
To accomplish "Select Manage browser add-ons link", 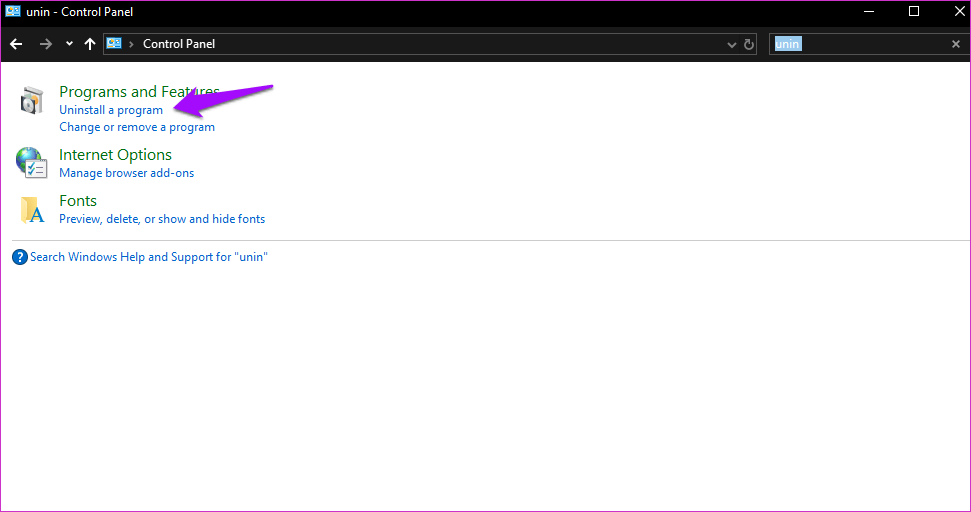I will pos(126,173).
